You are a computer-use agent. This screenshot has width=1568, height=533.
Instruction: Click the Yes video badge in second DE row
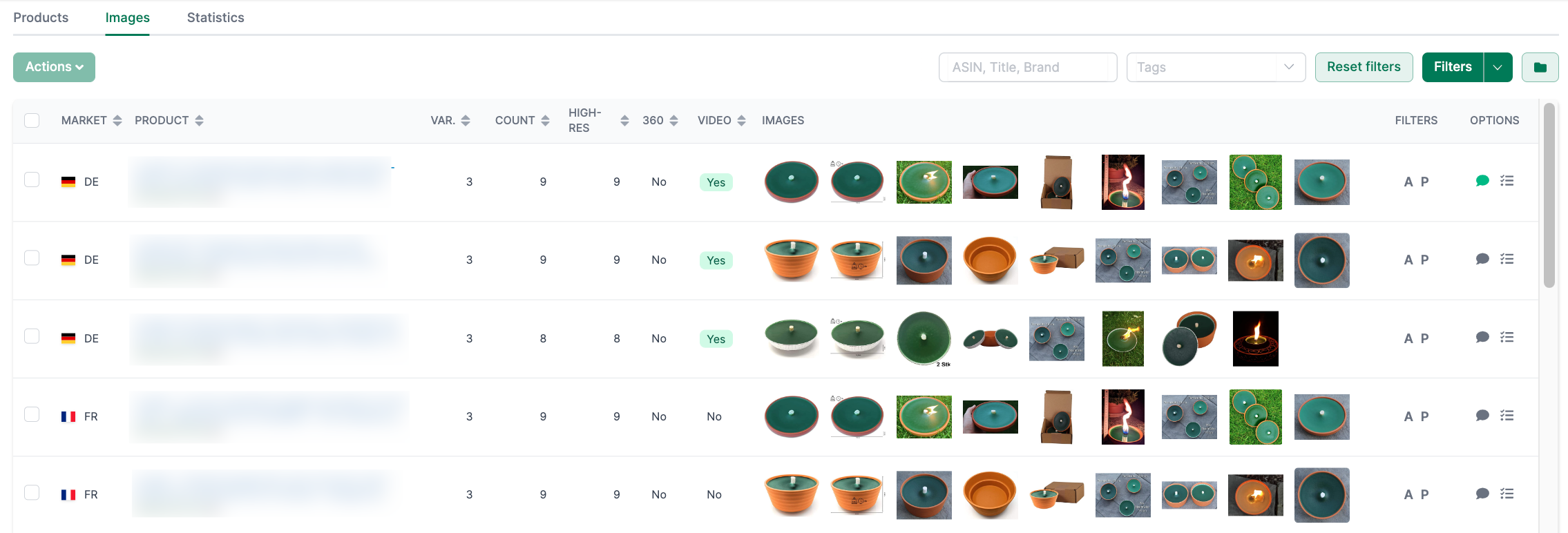point(716,260)
